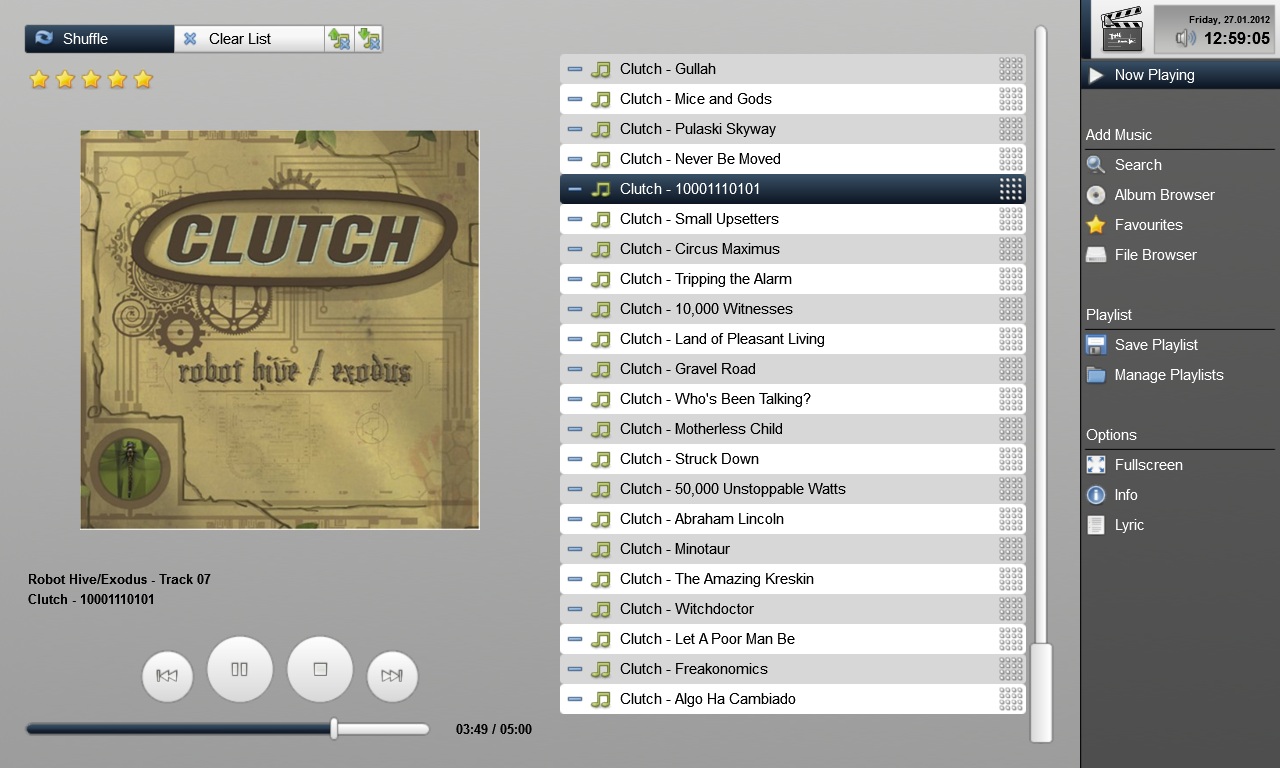Click the magnifier Search icon

(x=1096, y=165)
